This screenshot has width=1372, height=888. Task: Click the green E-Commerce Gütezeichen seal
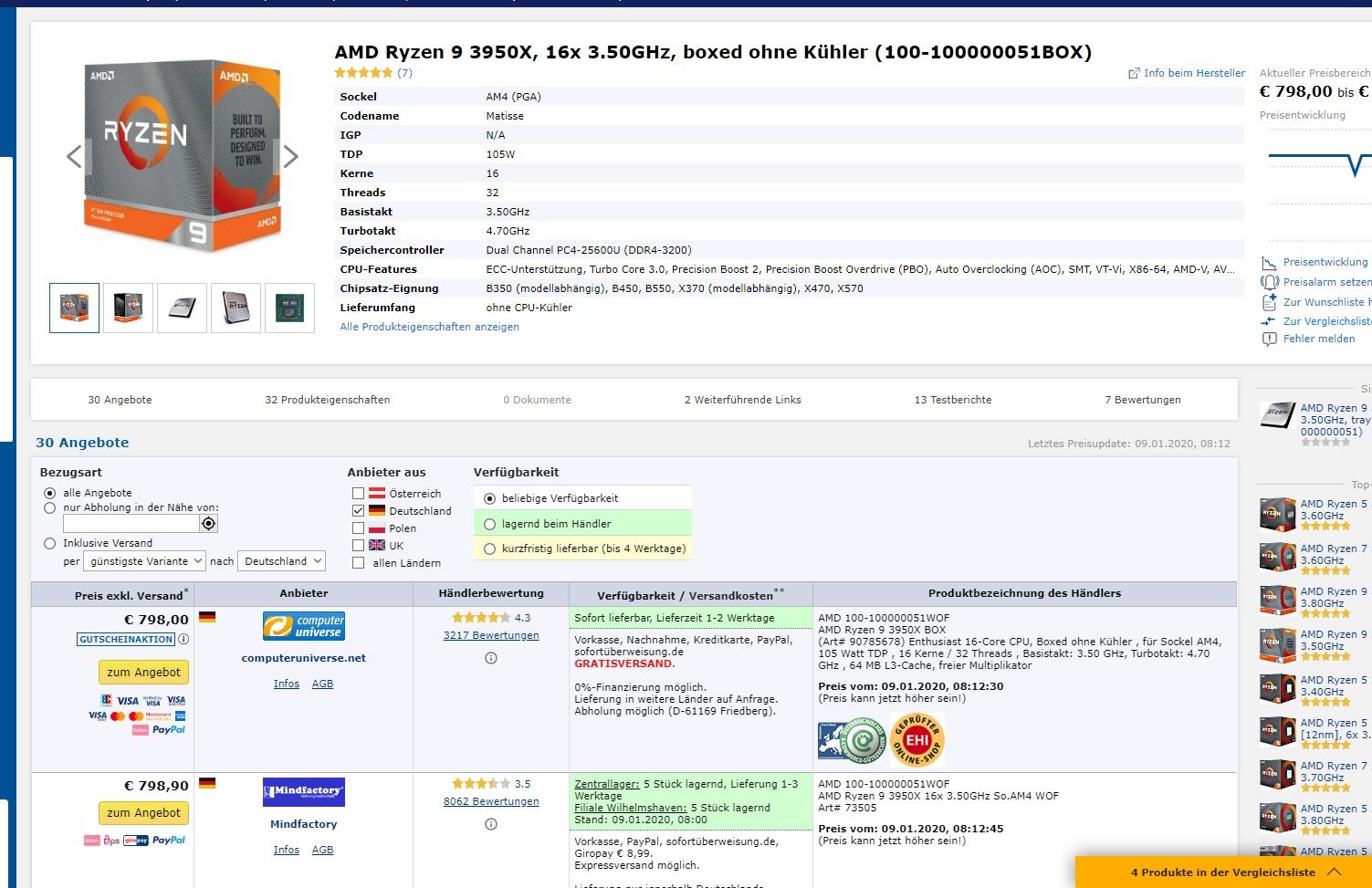(x=864, y=740)
